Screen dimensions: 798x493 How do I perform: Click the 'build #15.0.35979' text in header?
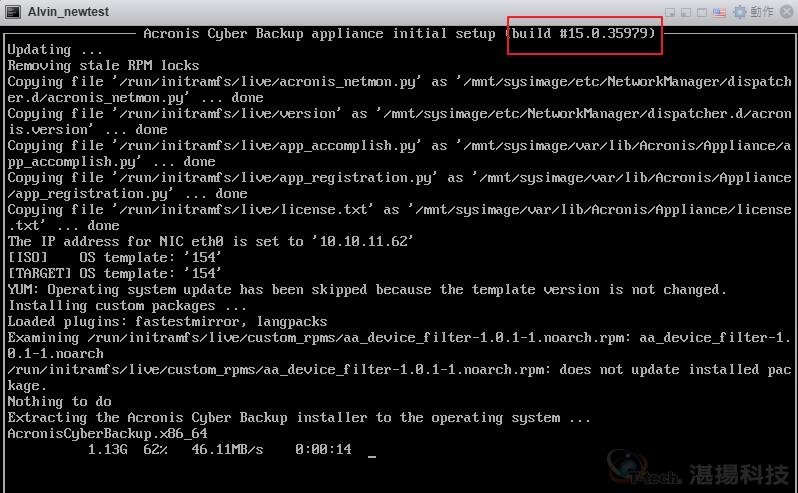pyautogui.click(x=581, y=34)
